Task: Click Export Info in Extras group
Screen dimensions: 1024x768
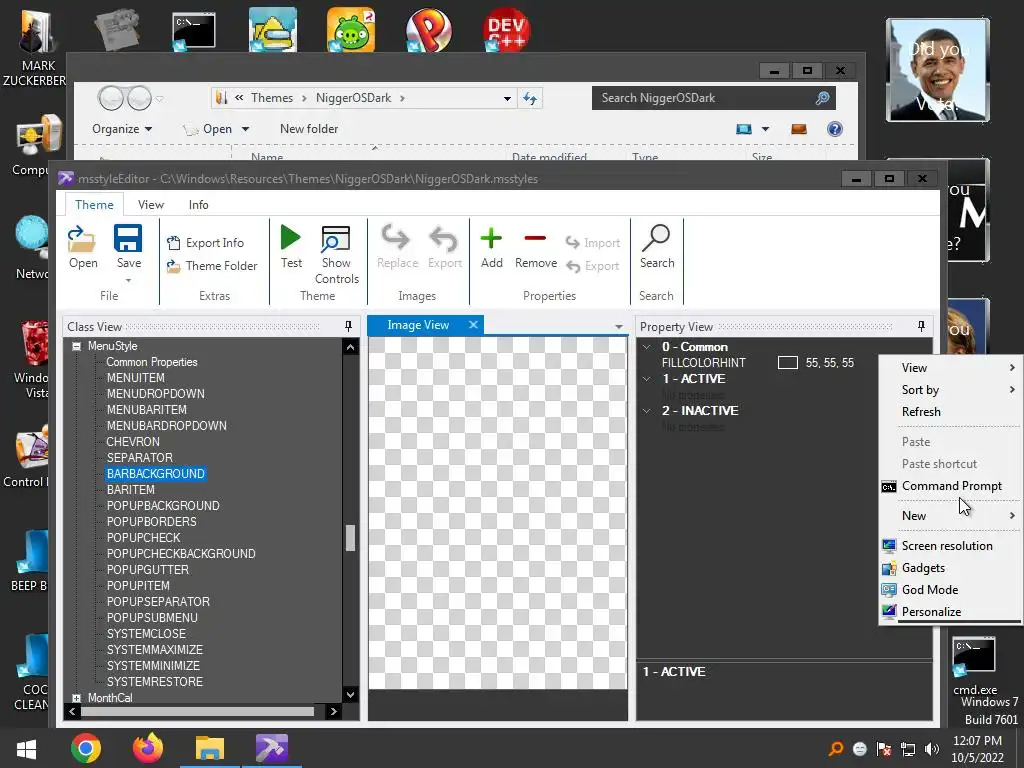Action: pos(206,243)
